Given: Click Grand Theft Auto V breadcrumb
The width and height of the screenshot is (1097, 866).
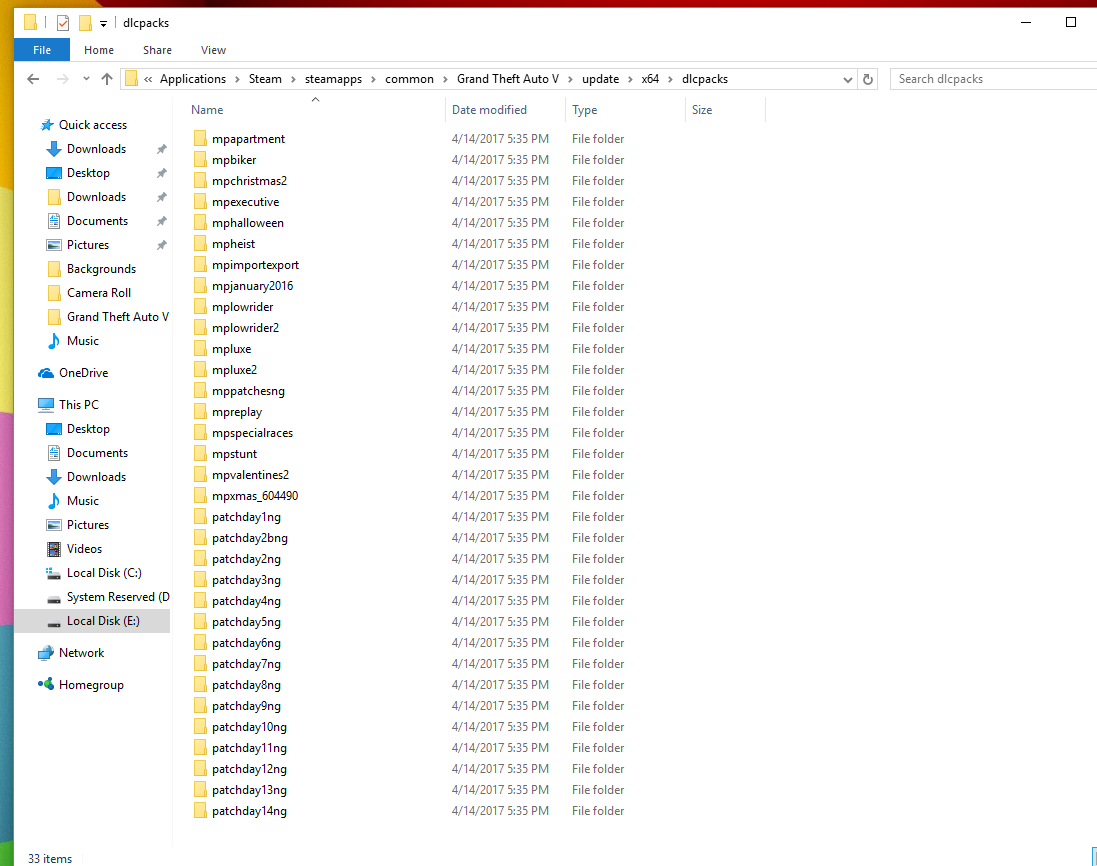Looking at the screenshot, I should pyautogui.click(x=508, y=79).
